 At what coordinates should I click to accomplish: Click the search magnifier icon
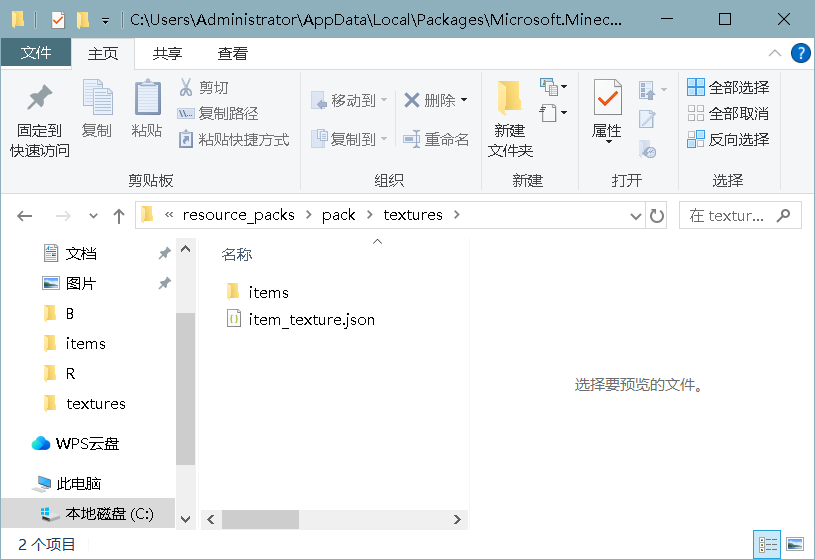pos(783,215)
